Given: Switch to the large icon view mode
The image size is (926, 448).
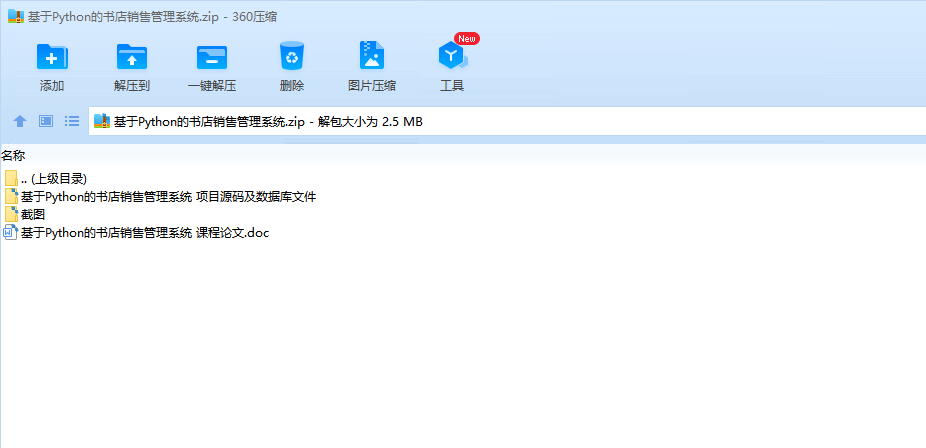Looking at the screenshot, I should point(46,121).
